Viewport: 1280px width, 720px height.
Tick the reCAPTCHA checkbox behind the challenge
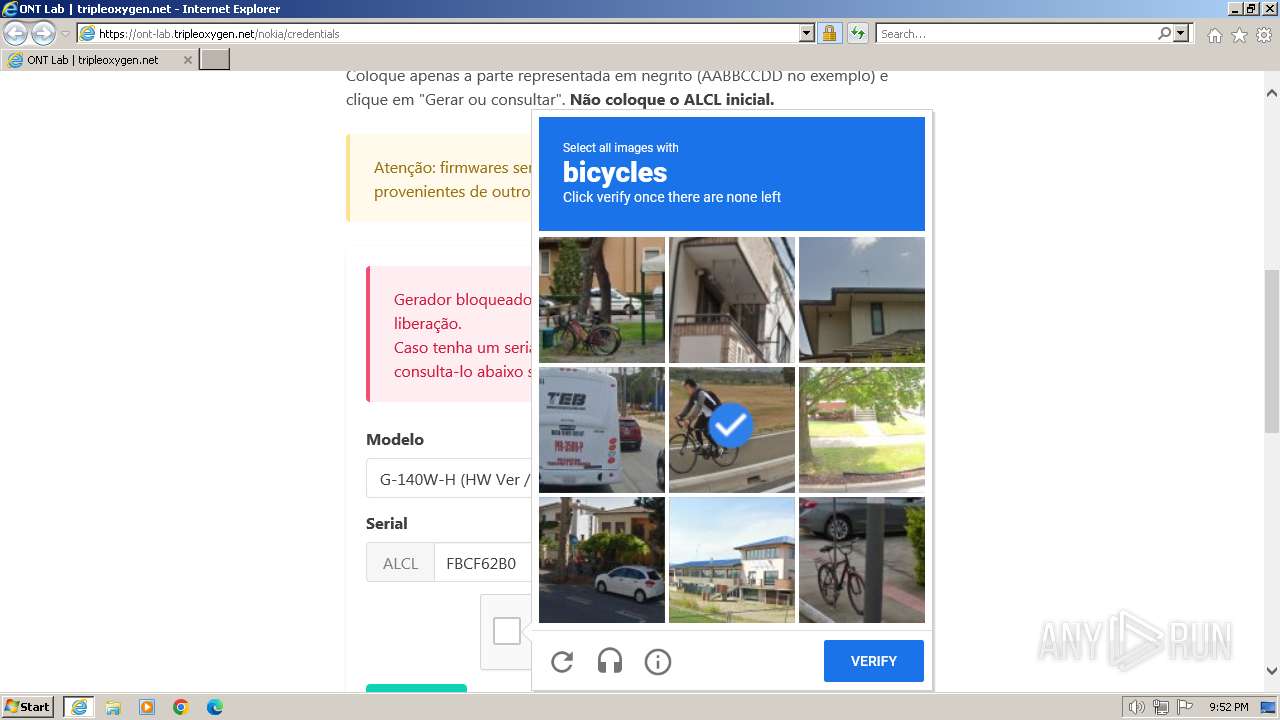pyautogui.click(x=507, y=631)
